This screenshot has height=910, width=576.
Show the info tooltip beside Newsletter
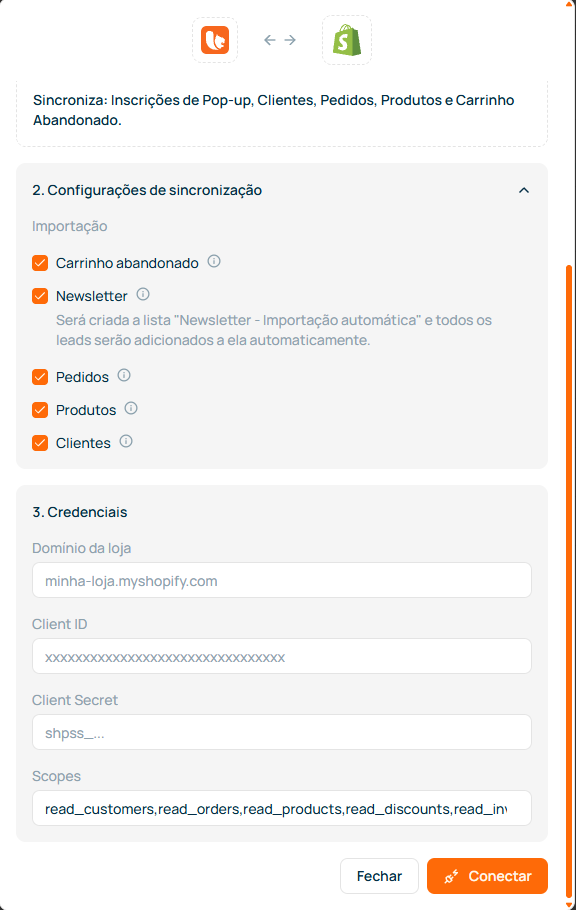click(143, 294)
